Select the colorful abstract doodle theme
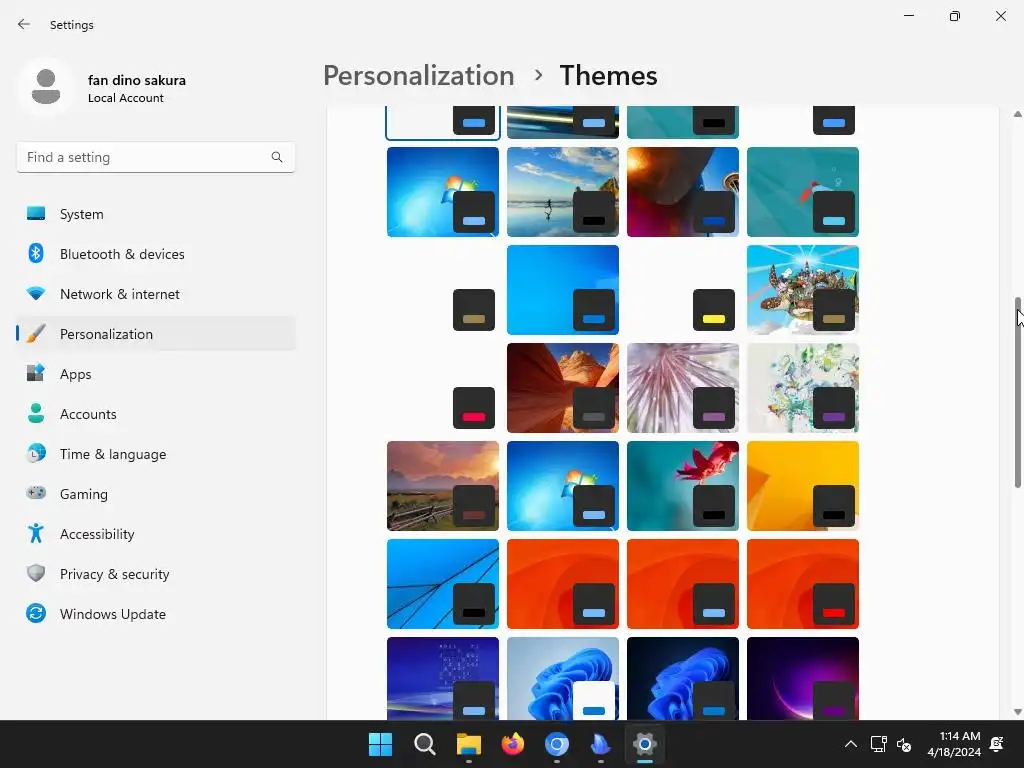The width and height of the screenshot is (1024, 768). tap(803, 388)
